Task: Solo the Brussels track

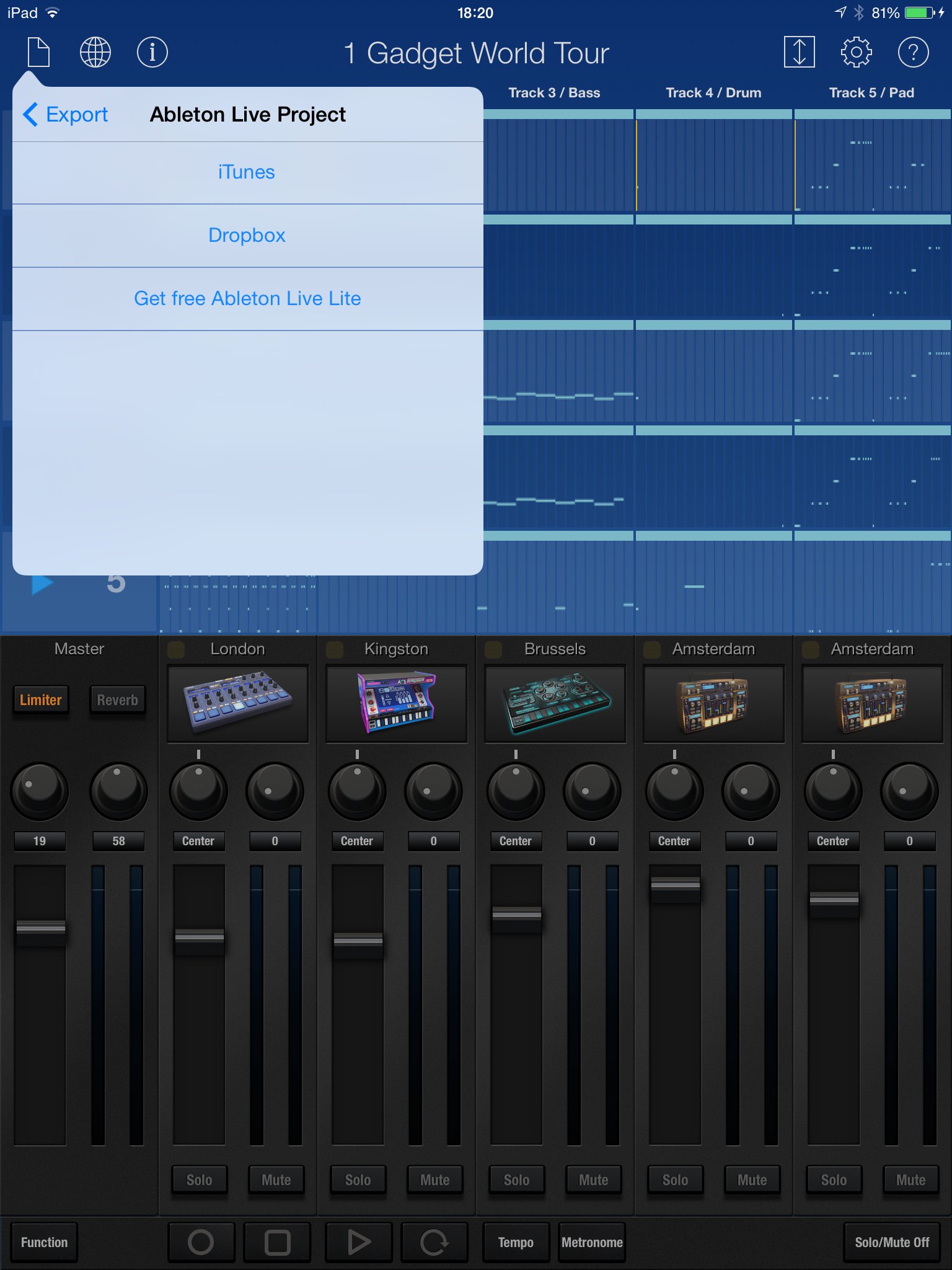Action: [517, 1179]
